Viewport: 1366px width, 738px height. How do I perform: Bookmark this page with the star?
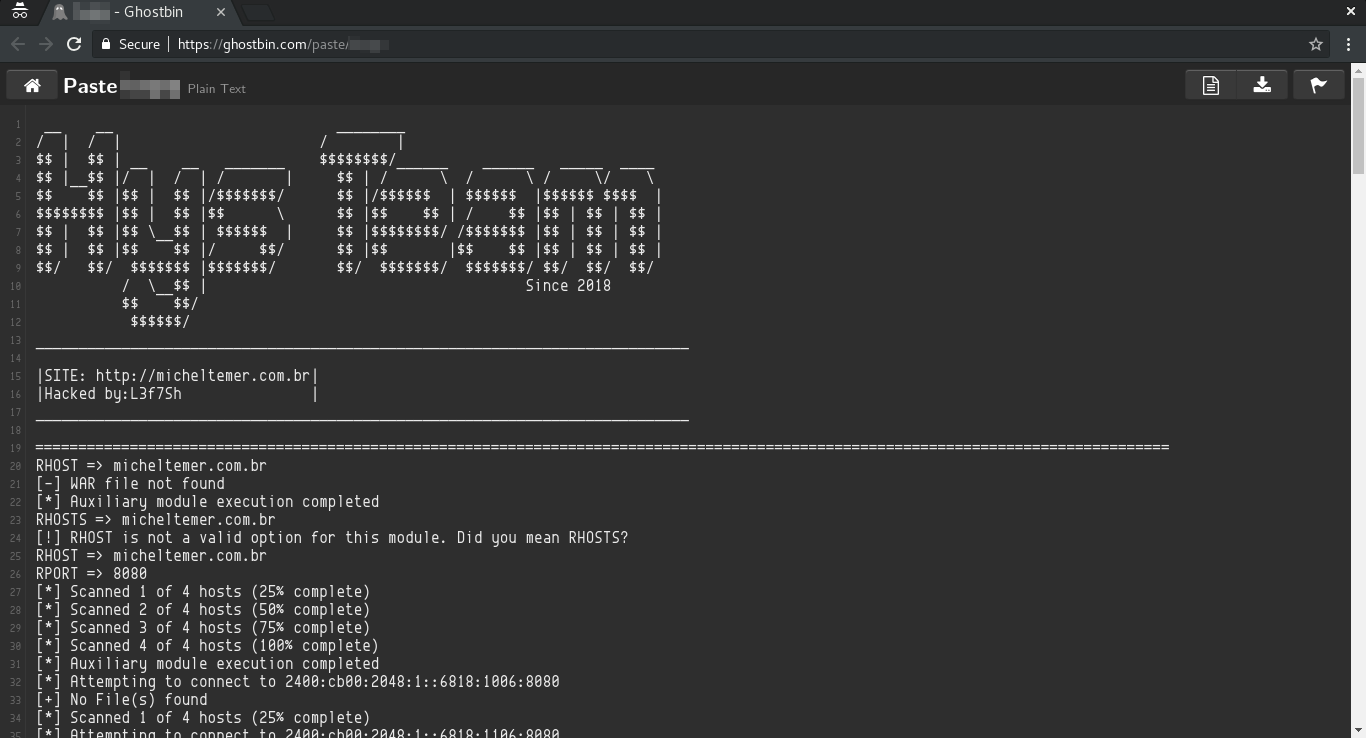click(1316, 44)
